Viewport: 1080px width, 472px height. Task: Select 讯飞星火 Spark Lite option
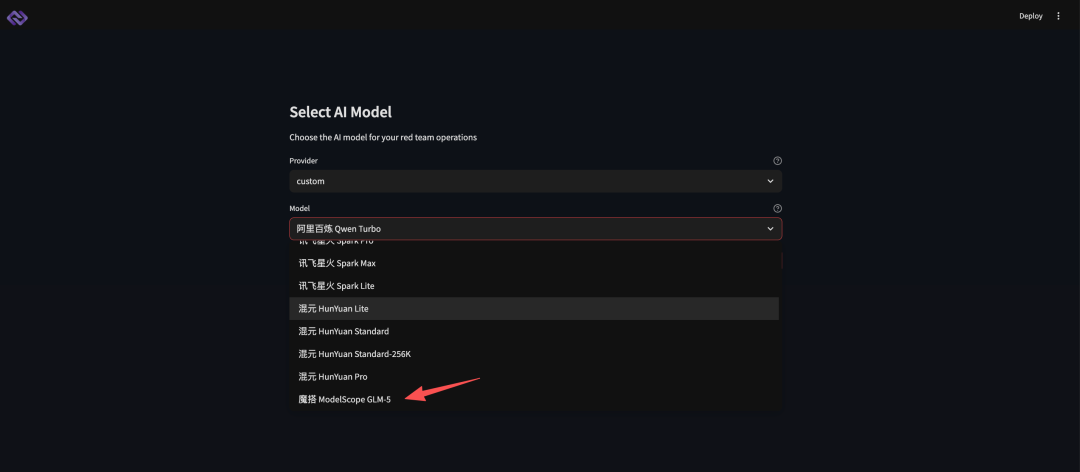coord(336,286)
